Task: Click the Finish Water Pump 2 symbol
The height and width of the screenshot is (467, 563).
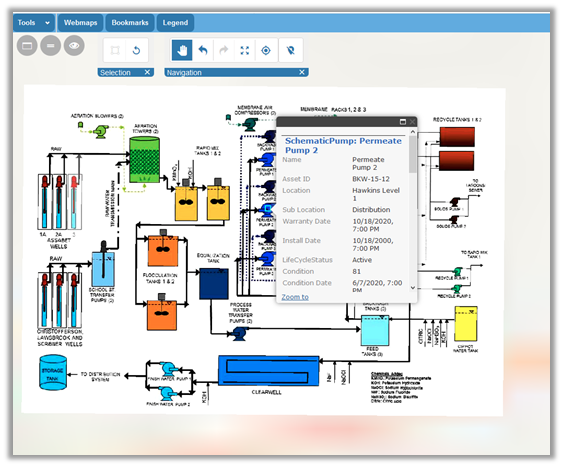Action: pyautogui.click(x=167, y=393)
